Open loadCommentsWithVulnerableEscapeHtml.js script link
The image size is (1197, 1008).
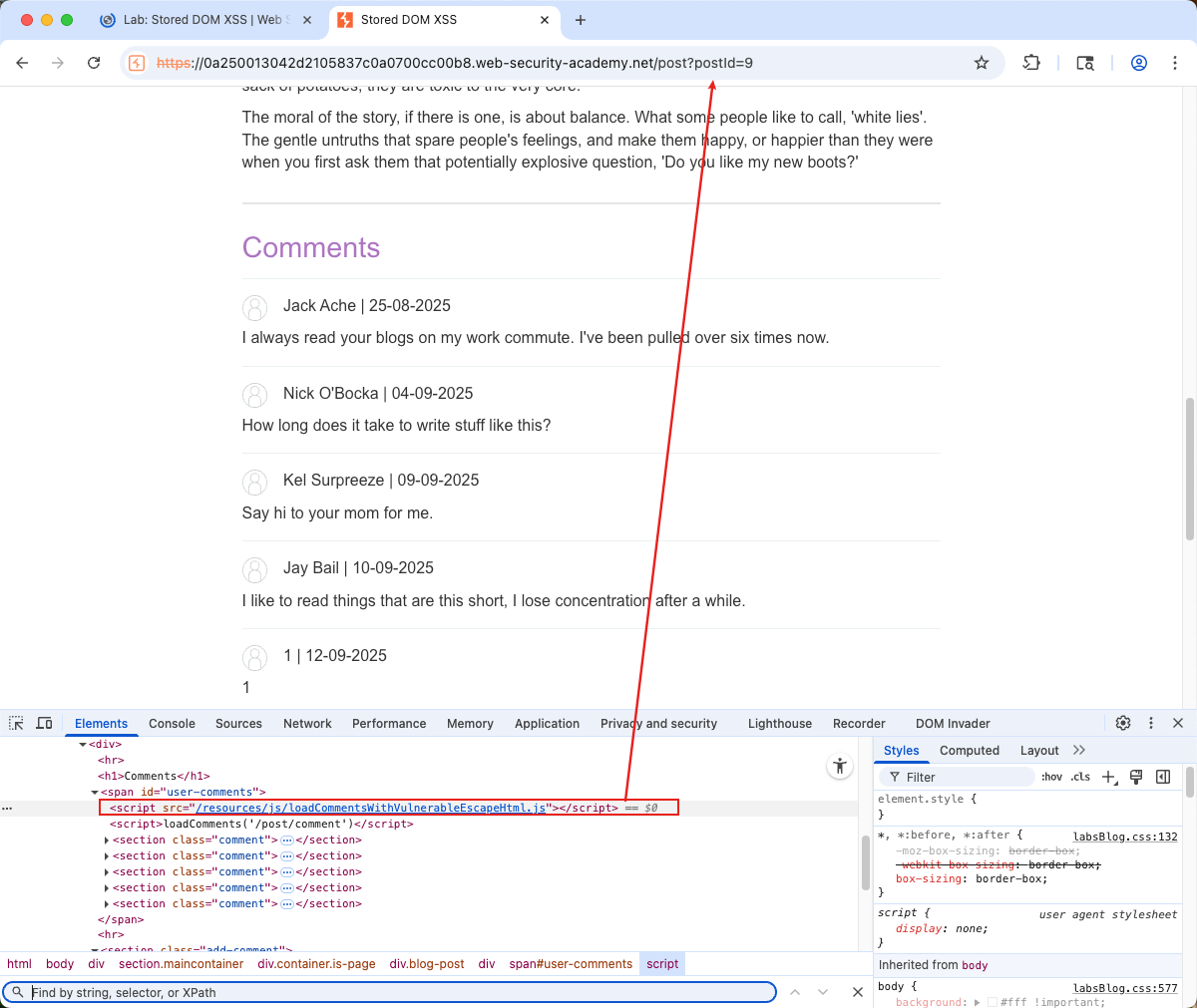click(371, 808)
